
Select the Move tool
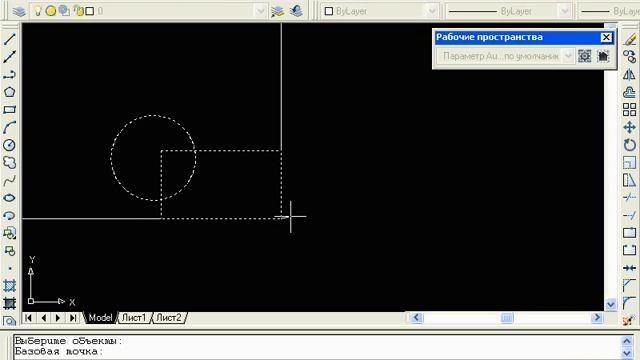pos(629,127)
